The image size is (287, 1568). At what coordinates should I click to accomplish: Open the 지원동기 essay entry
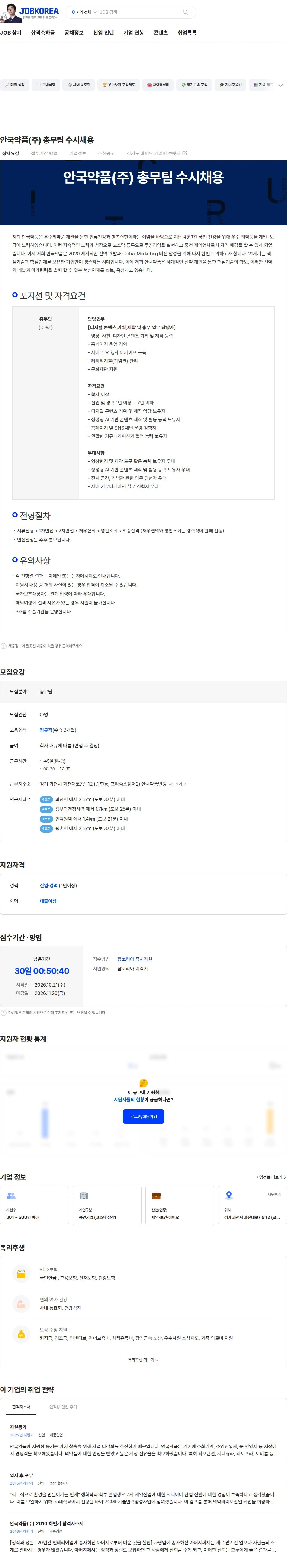pyautogui.click(x=18, y=1427)
